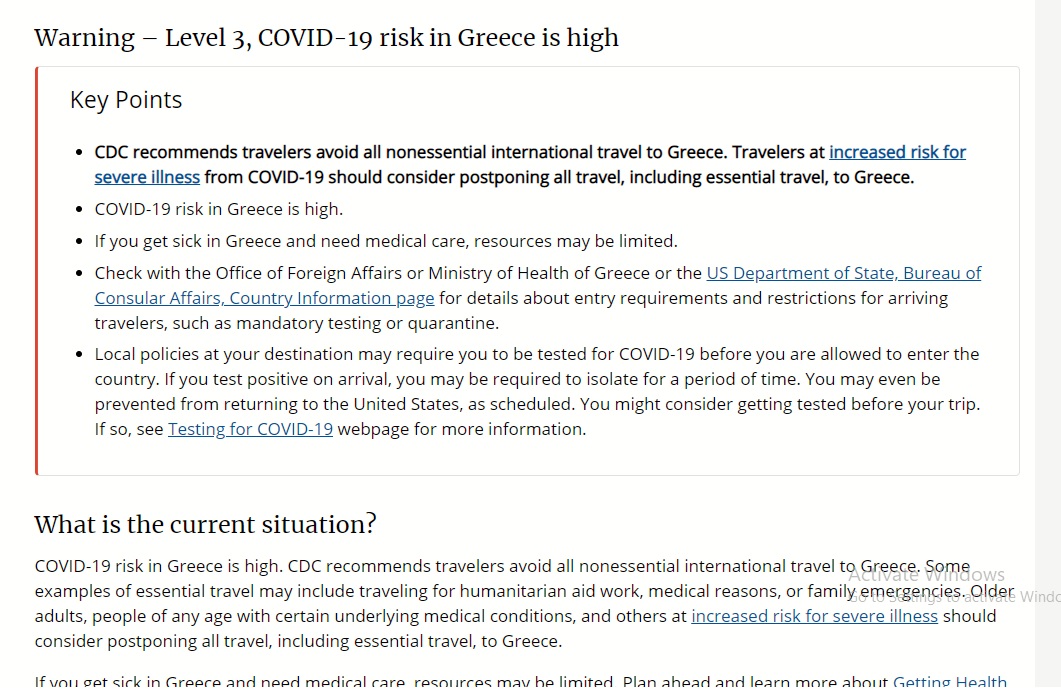This screenshot has height=689, width=1061.
Task: Follow the Testing for COVID-19 link
Action: [250, 430]
